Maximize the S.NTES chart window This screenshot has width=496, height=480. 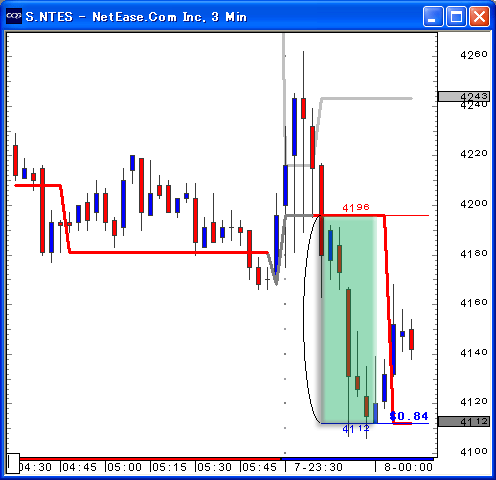pyautogui.click(x=456, y=16)
